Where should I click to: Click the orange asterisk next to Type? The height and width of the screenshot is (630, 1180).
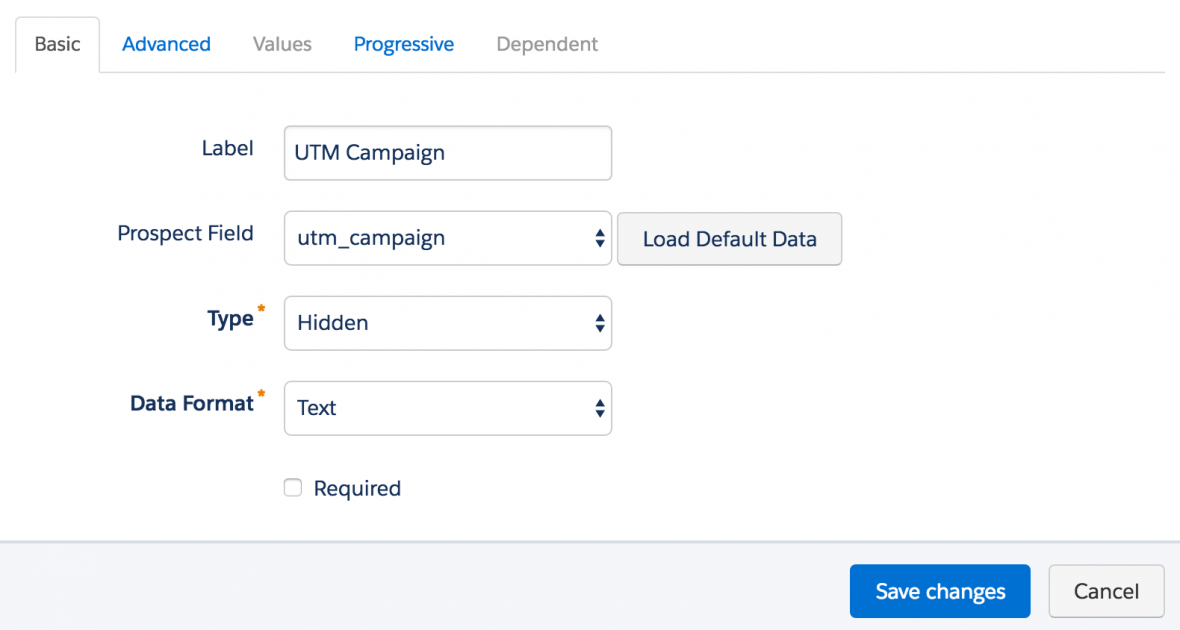point(259,309)
